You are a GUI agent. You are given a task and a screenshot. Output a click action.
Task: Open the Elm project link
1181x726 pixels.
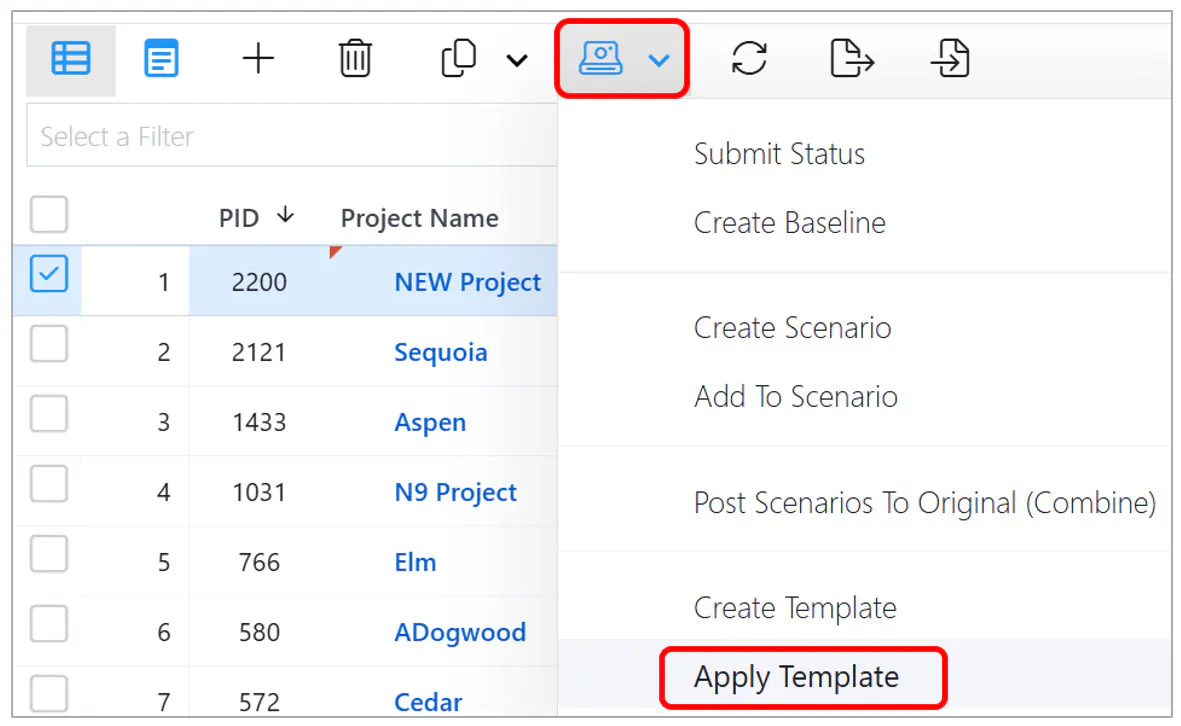(415, 562)
